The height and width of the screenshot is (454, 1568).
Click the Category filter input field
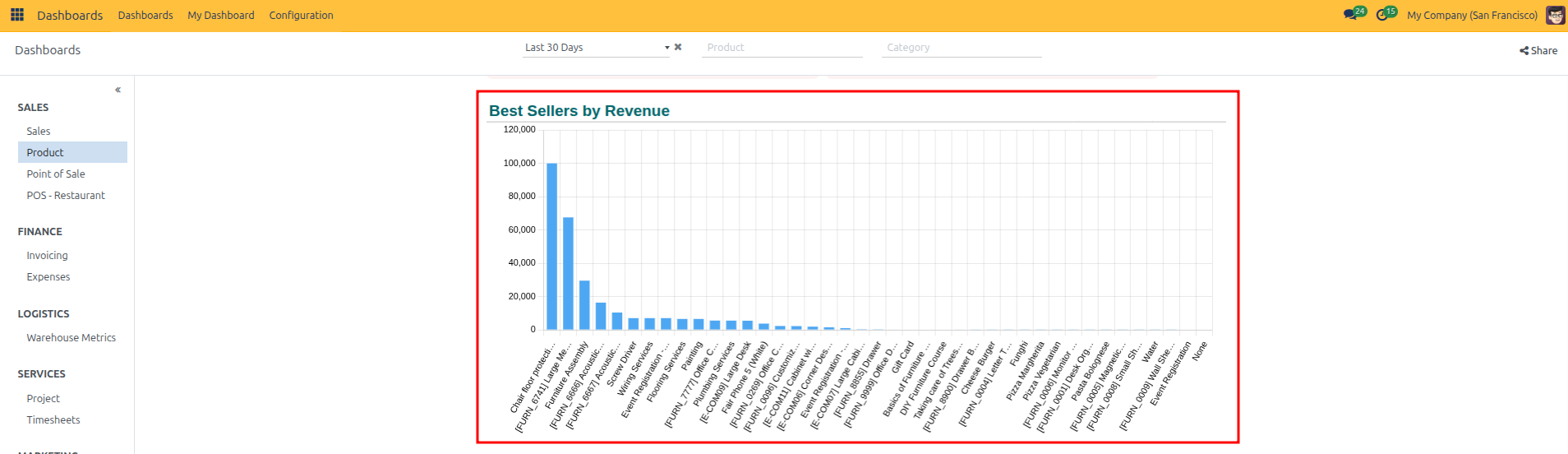[962, 48]
